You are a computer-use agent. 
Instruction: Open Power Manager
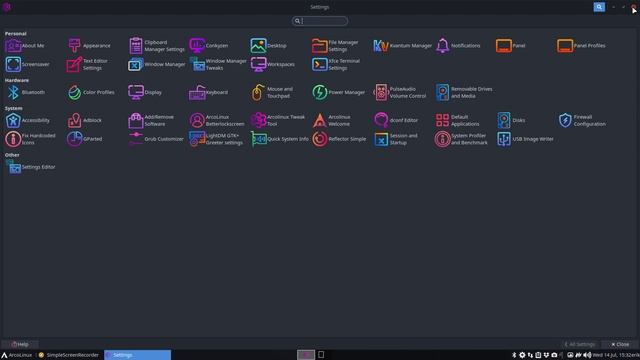(x=339, y=93)
